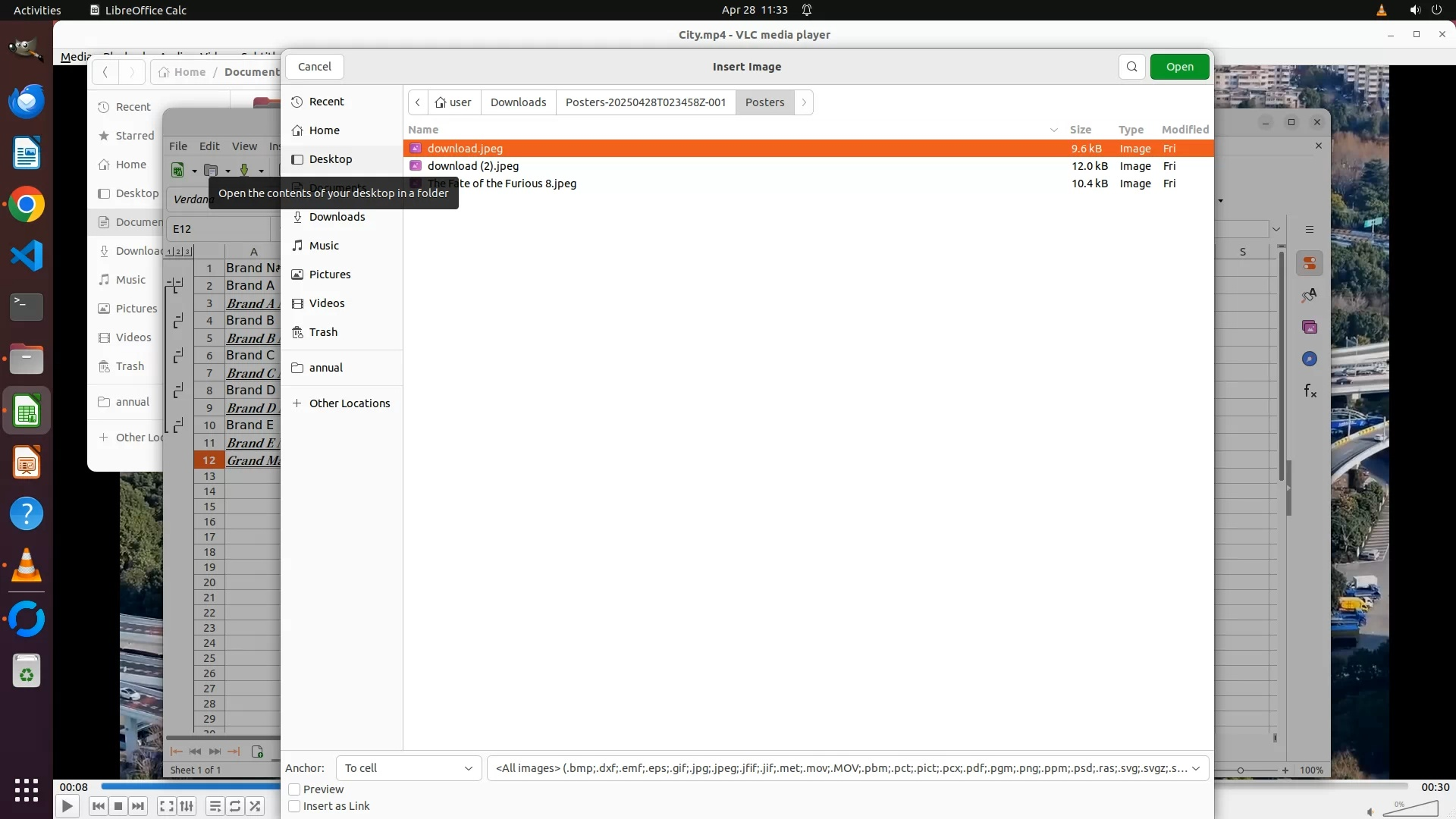Check the Insert as Link option
Image resolution: width=1456 pixels, height=819 pixels.
coord(295,806)
